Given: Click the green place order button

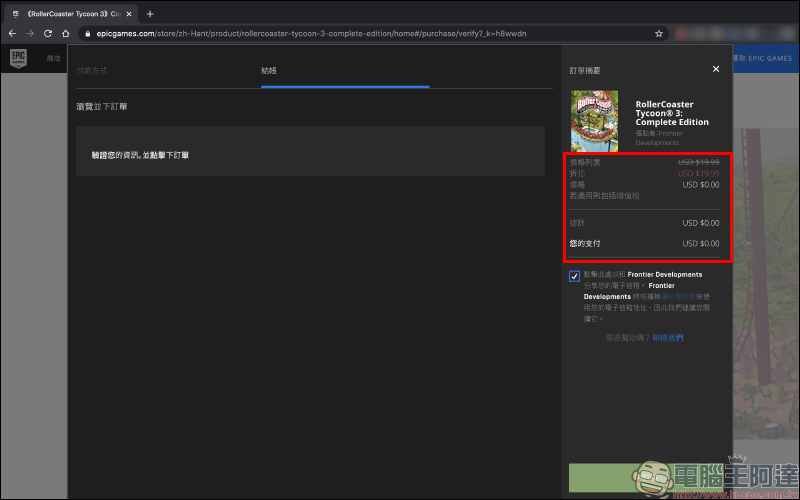Looking at the screenshot, I should [x=644, y=477].
